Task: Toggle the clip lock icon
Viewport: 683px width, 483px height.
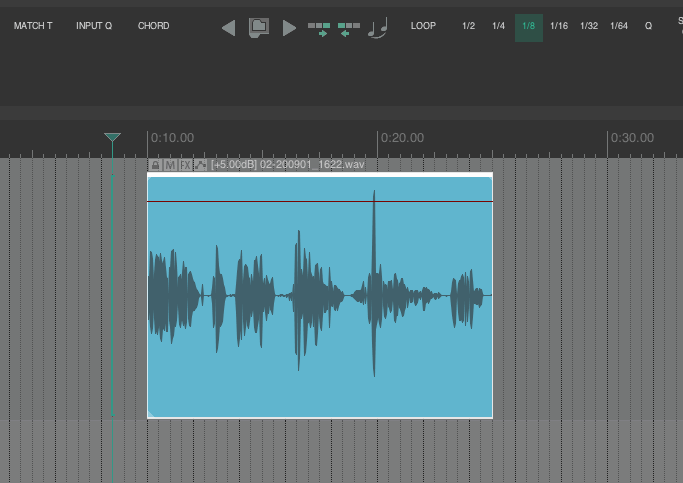Action: pyautogui.click(x=155, y=165)
